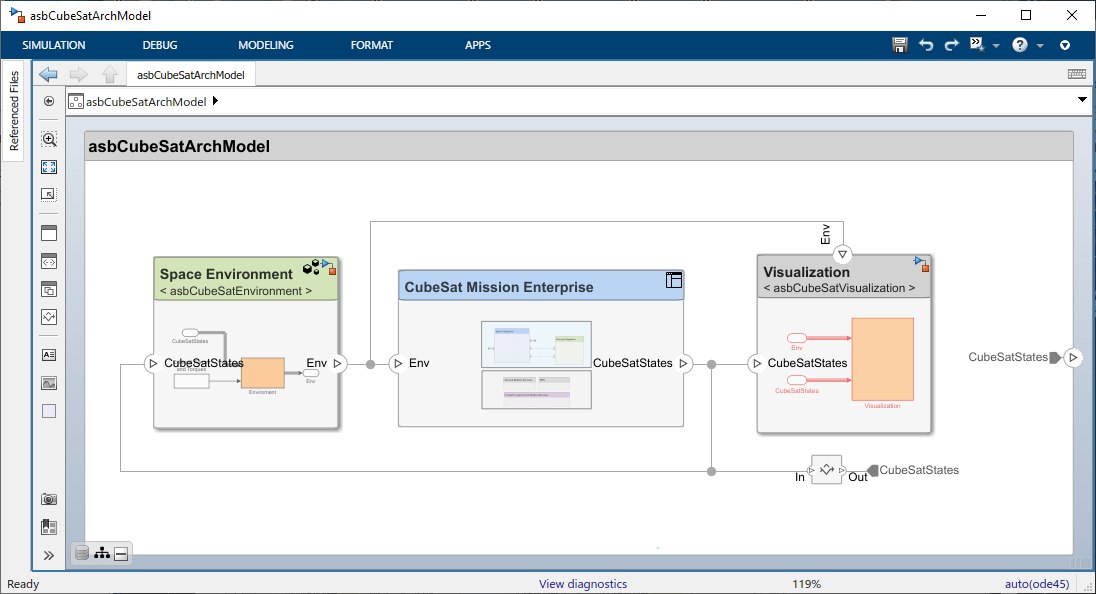Click the data dictionary icon at bottom left
This screenshot has width=1096, height=594.
pos(81,552)
